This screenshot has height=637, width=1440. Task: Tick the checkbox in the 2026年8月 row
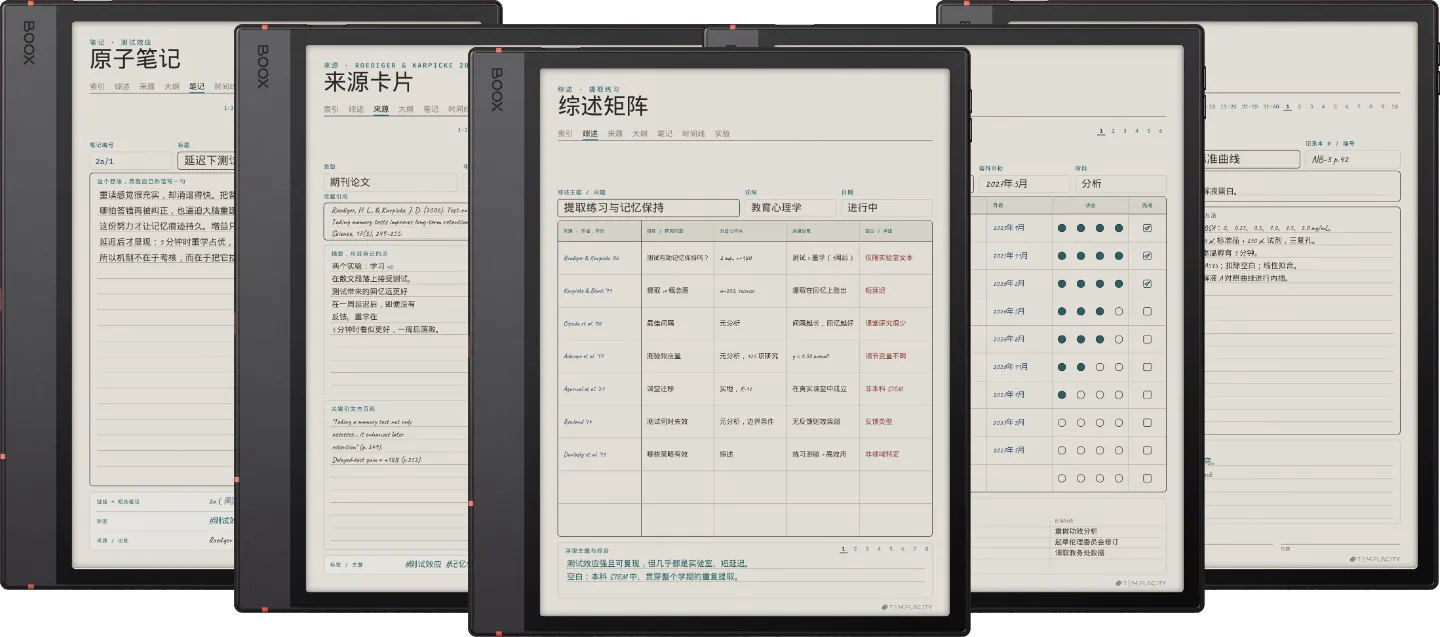point(1147,339)
